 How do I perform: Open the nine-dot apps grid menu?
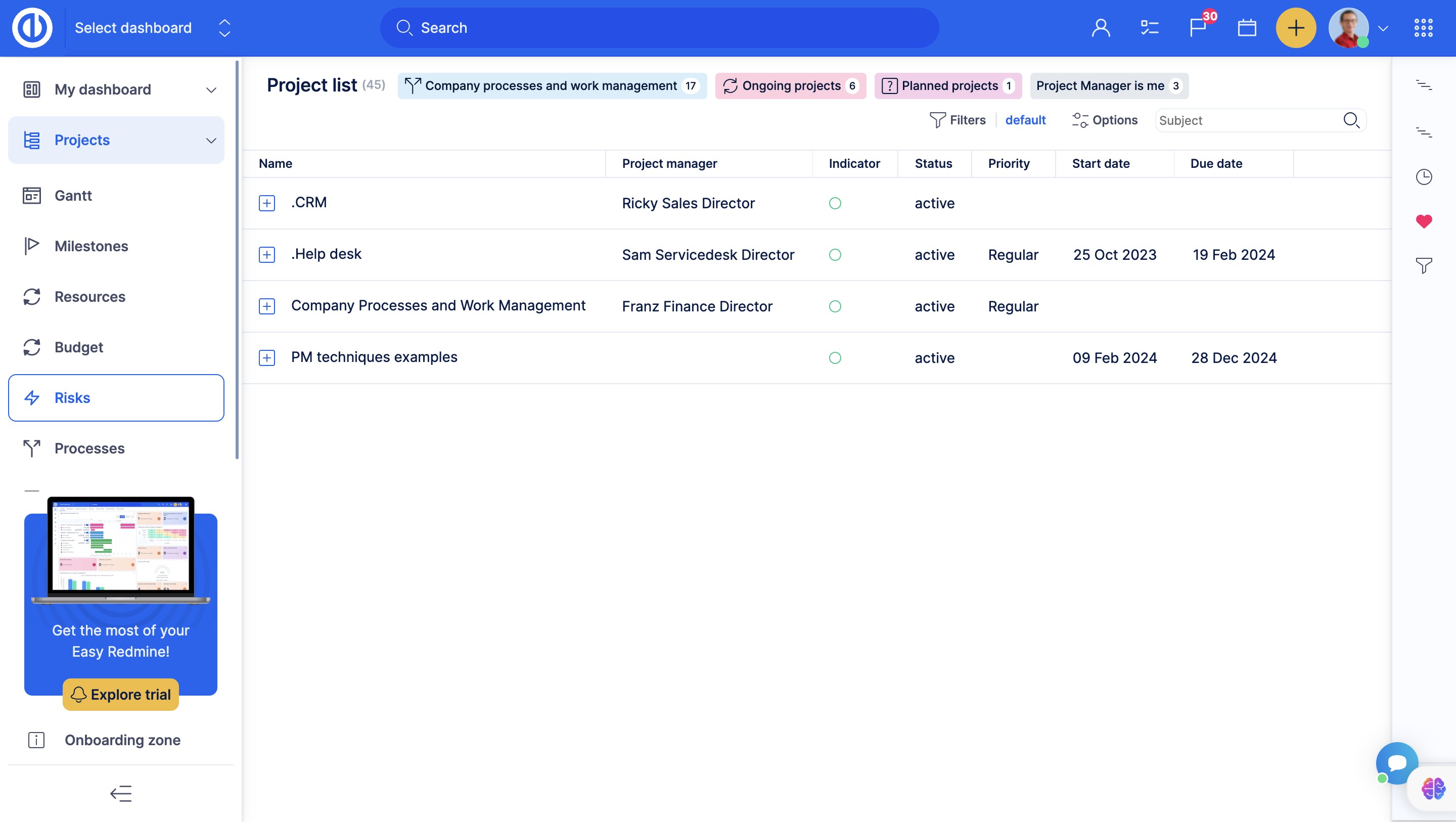(1423, 28)
